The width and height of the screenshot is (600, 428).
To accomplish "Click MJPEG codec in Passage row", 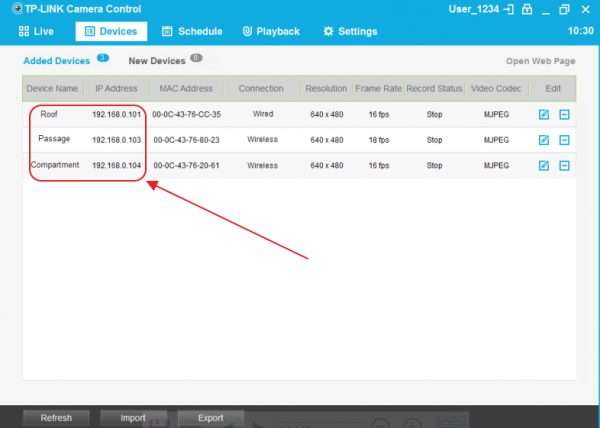I will tap(496, 140).
